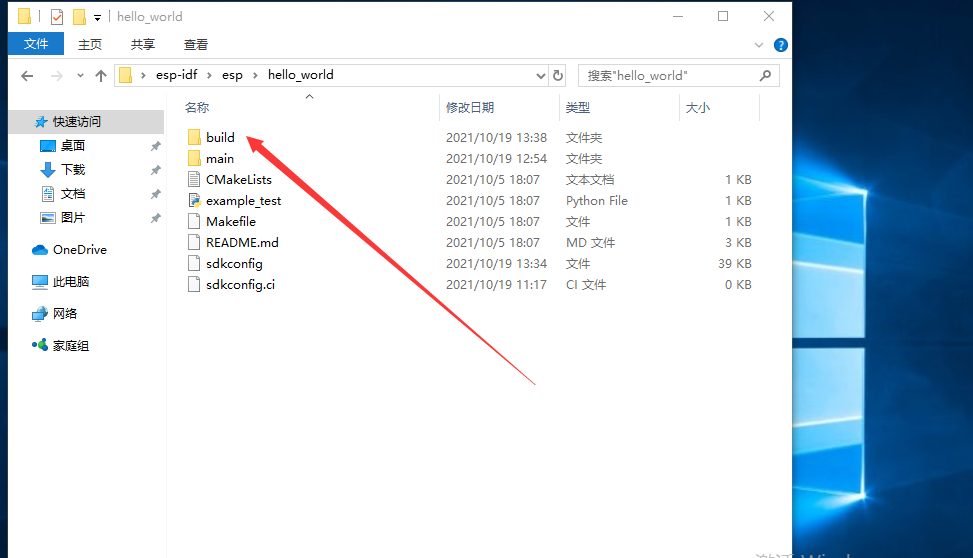Unpin 下载 using its pin icon
973x558 pixels.
click(155, 169)
